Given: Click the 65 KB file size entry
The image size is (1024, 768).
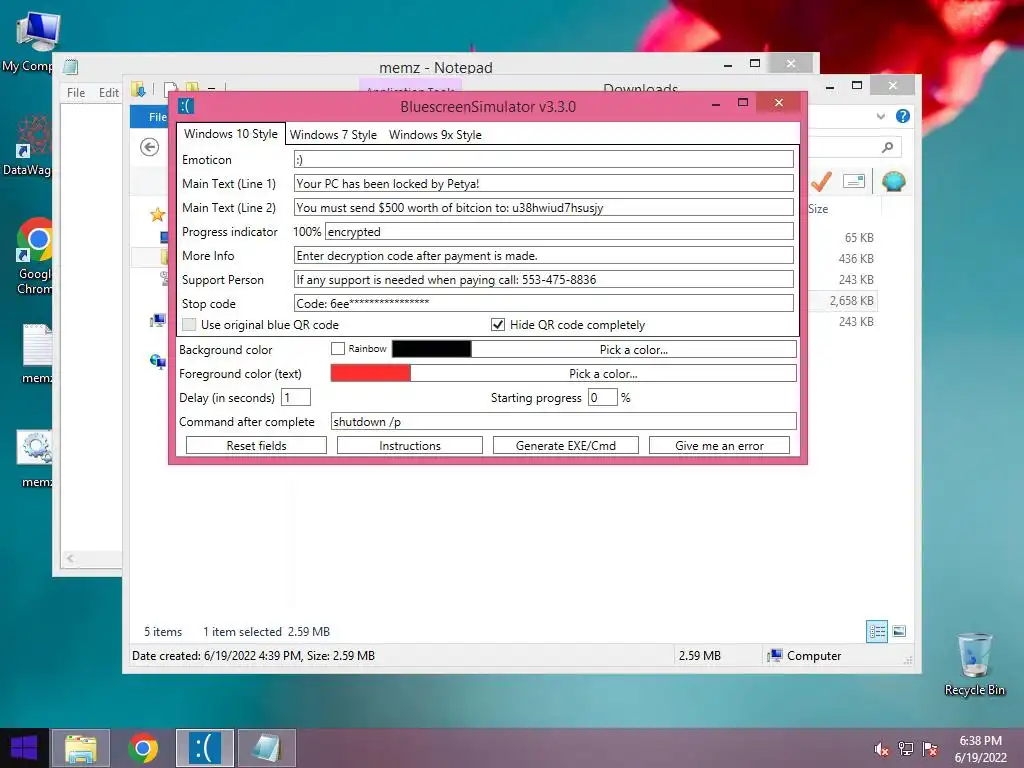Looking at the screenshot, I should [859, 238].
